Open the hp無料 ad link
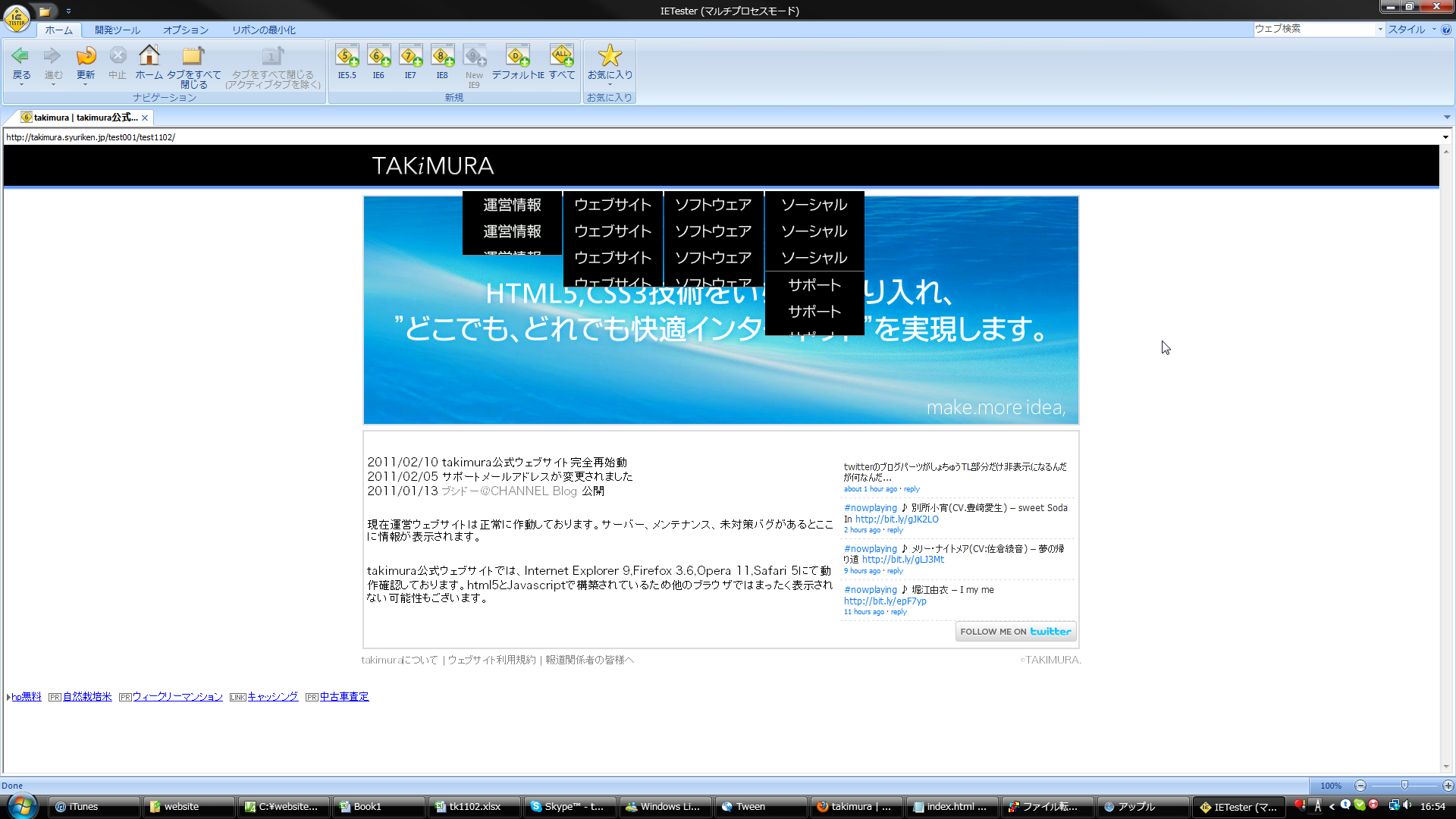Viewport: 1456px width, 819px height. [27, 697]
